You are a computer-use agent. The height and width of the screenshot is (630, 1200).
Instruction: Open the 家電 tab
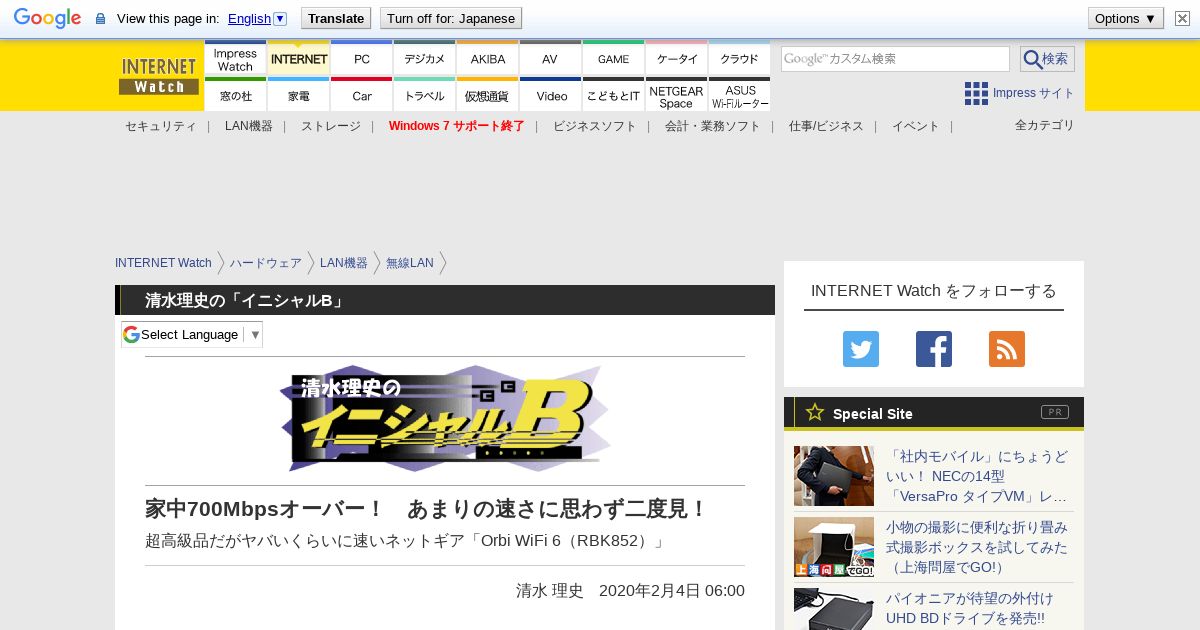click(x=299, y=95)
